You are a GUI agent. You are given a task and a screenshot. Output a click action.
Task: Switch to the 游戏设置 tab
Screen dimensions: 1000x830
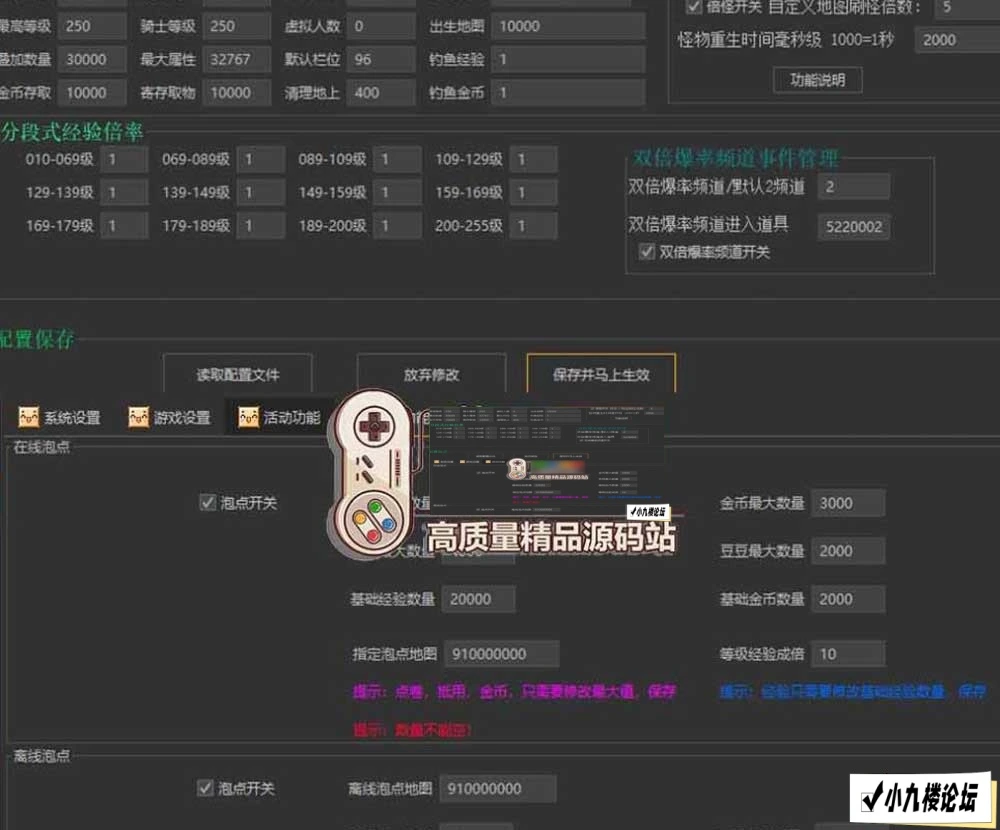click(169, 418)
